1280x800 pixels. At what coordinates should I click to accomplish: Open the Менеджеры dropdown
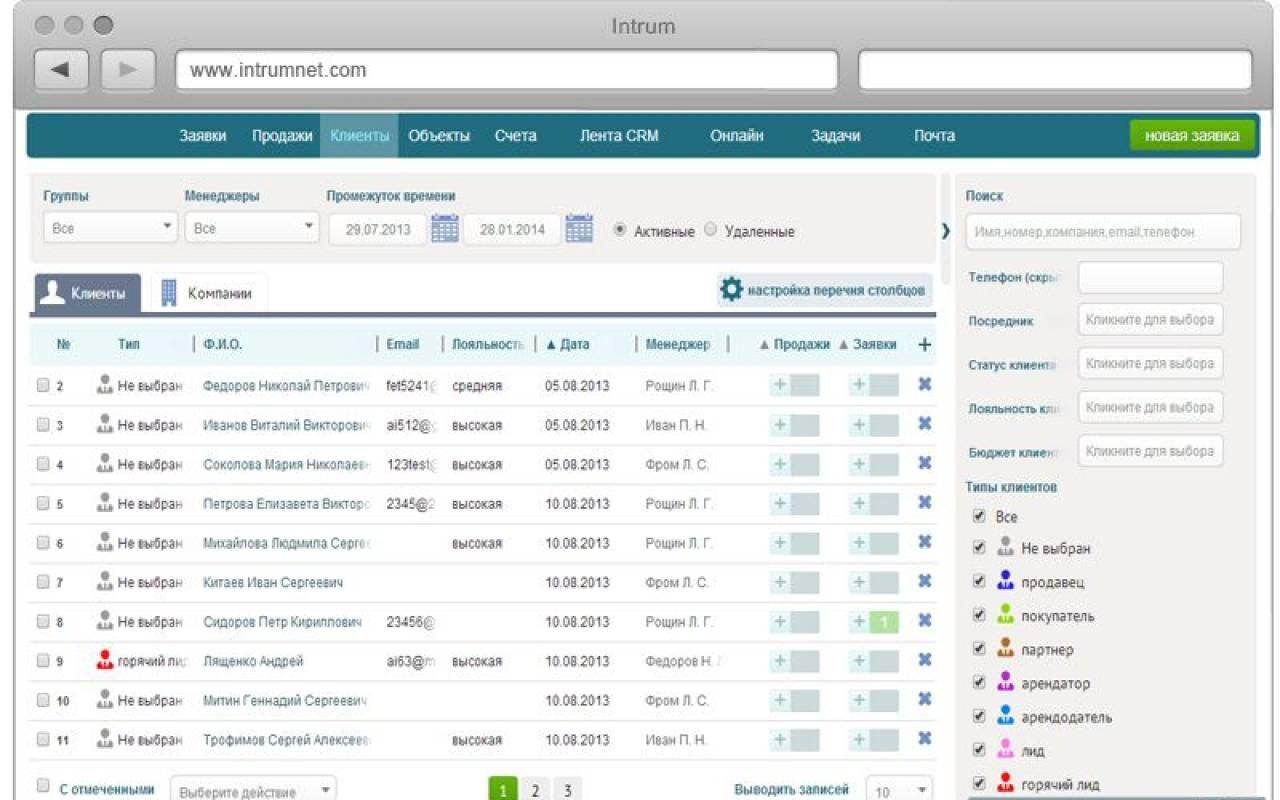point(252,228)
